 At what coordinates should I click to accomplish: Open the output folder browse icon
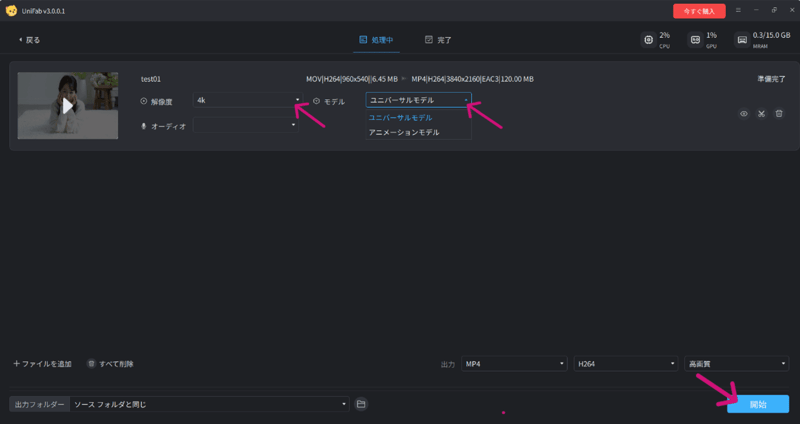(361, 404)
